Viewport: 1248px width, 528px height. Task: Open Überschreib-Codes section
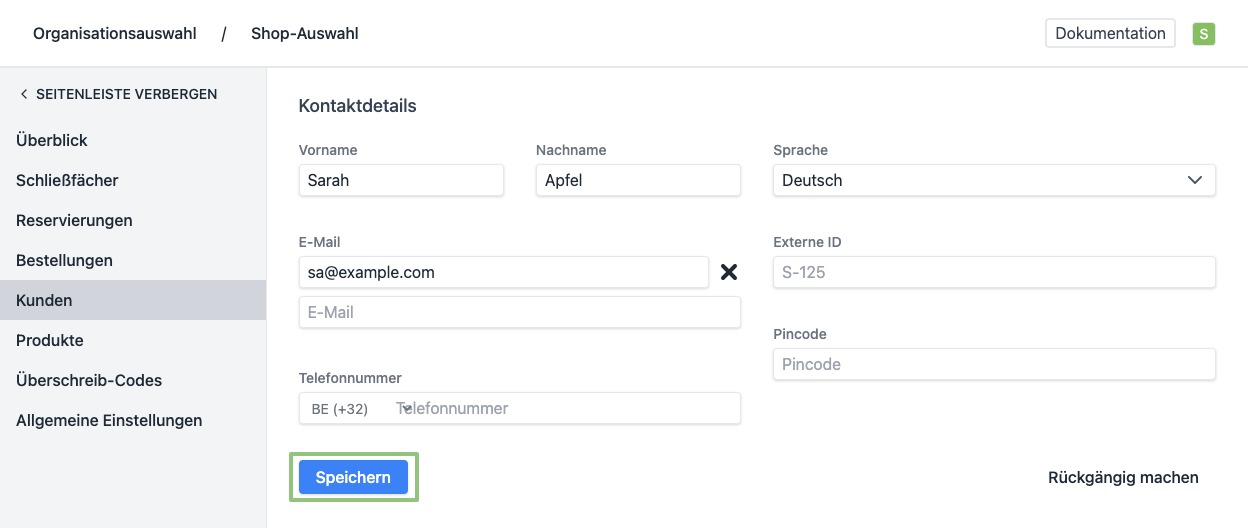pos(89,380)
